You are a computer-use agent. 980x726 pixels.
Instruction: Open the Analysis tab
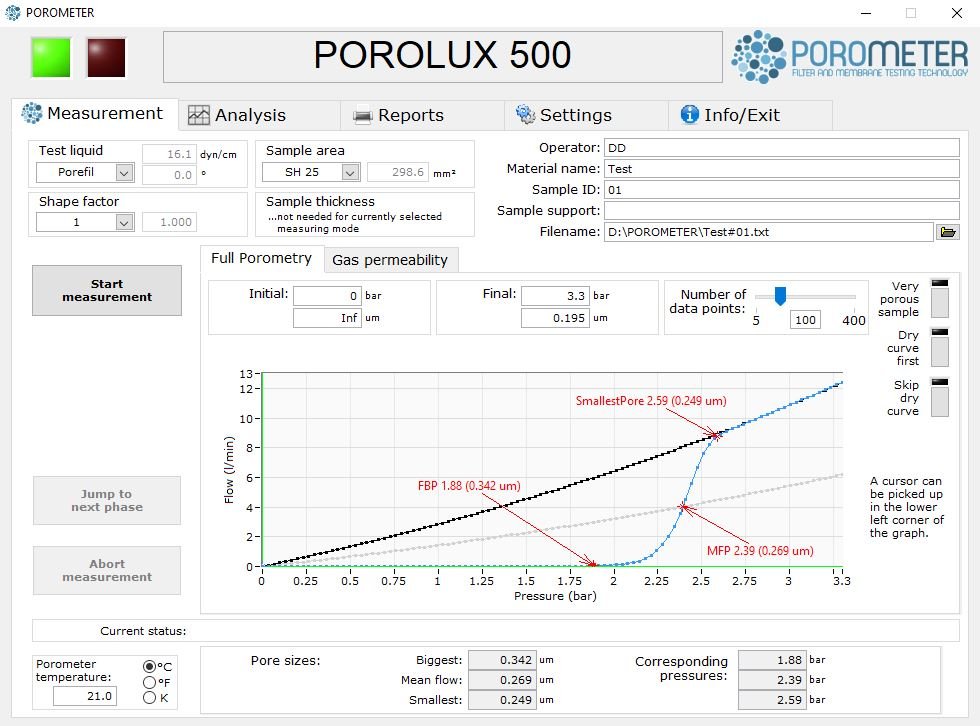(259, 115)
